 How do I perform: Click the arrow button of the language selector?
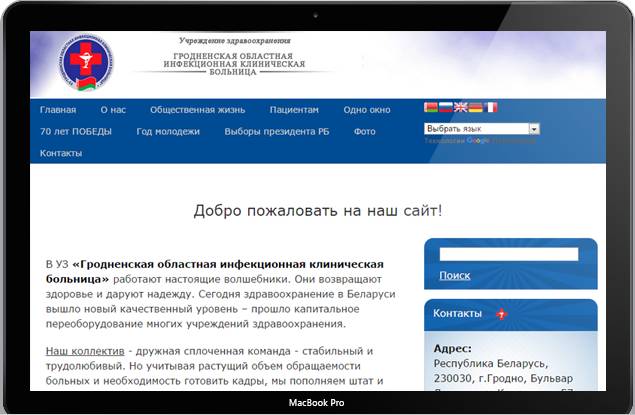tap(534, 129)
